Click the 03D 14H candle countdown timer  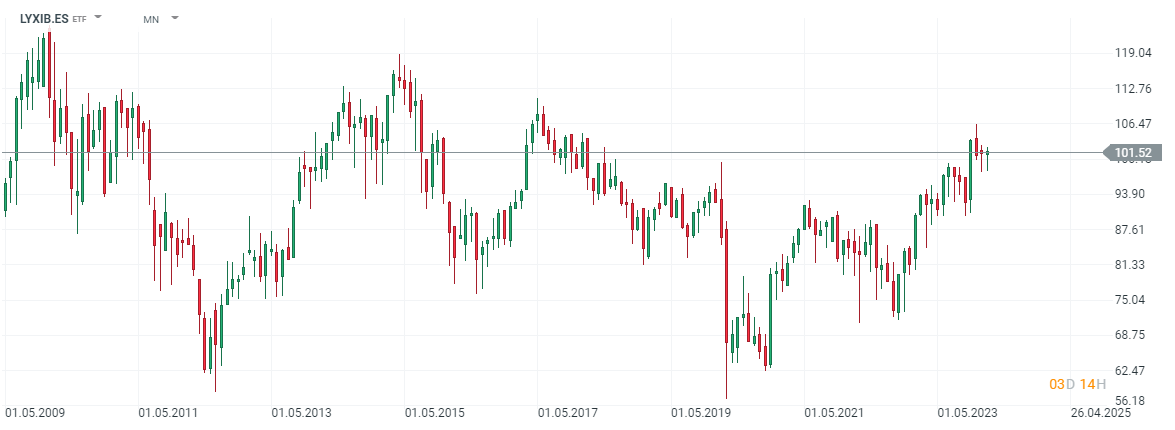pyautogui.click(x=1078, y=384)
